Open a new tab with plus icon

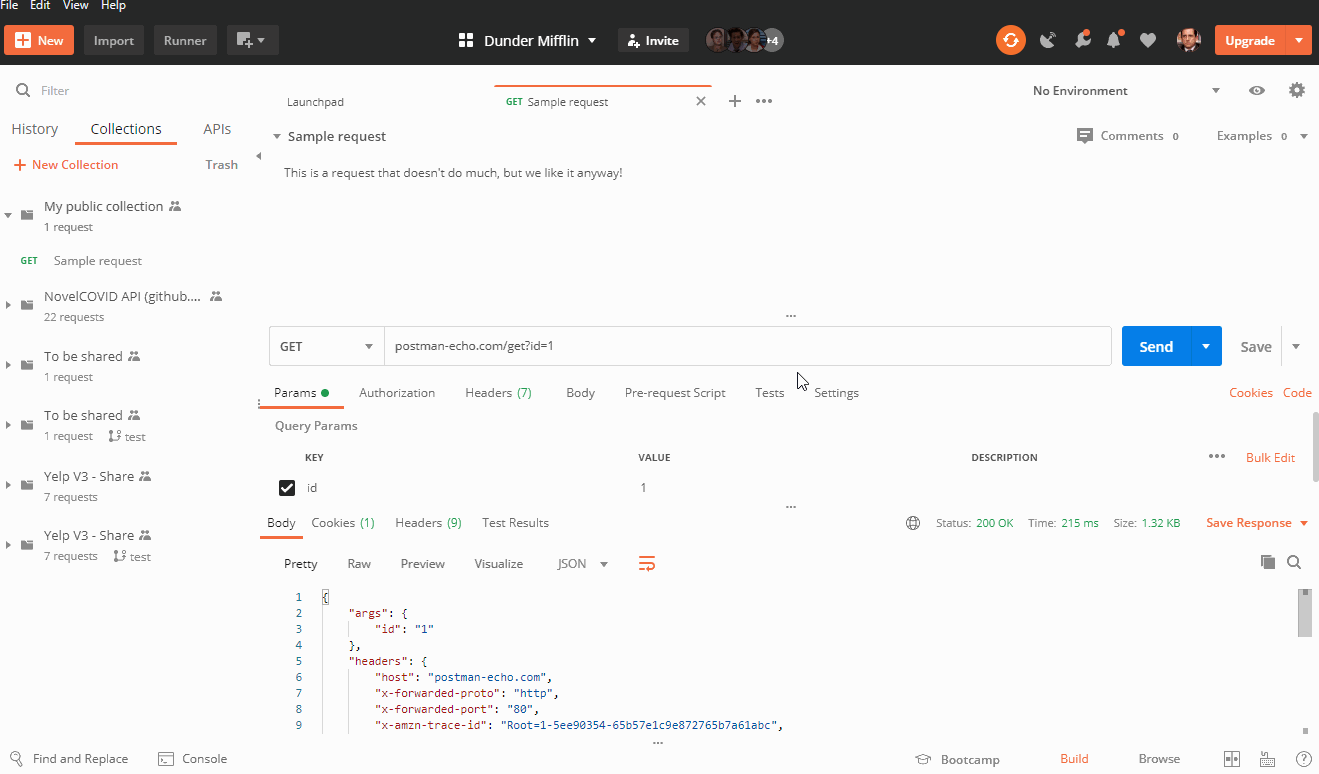734,101
